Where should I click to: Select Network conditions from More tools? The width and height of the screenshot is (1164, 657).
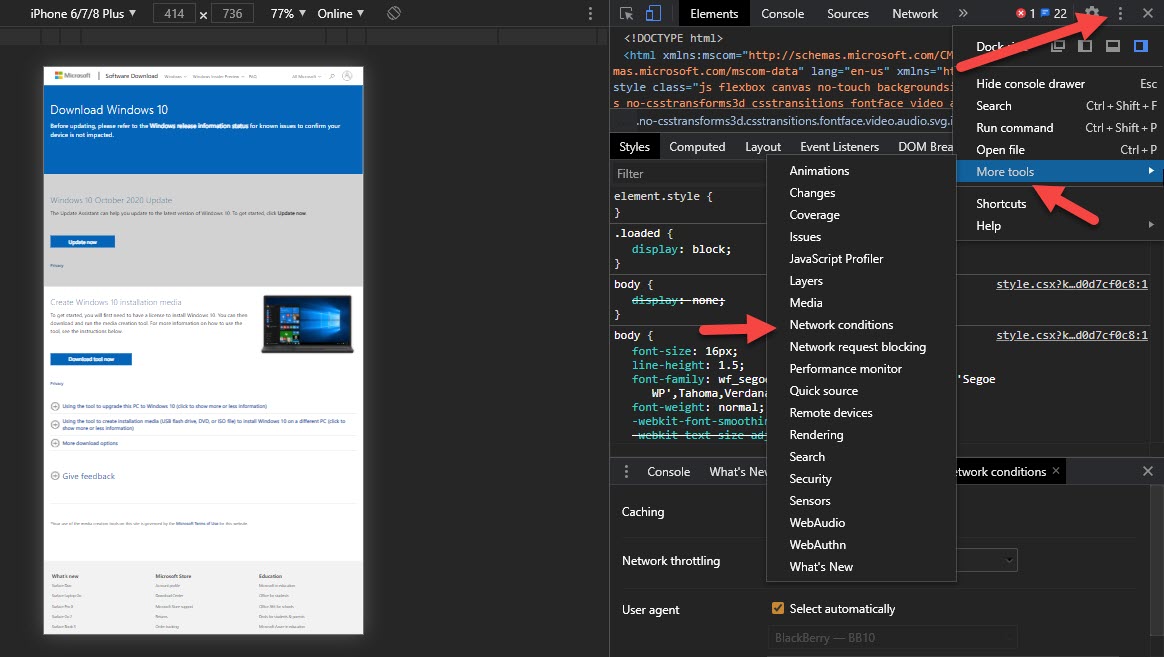841,325
